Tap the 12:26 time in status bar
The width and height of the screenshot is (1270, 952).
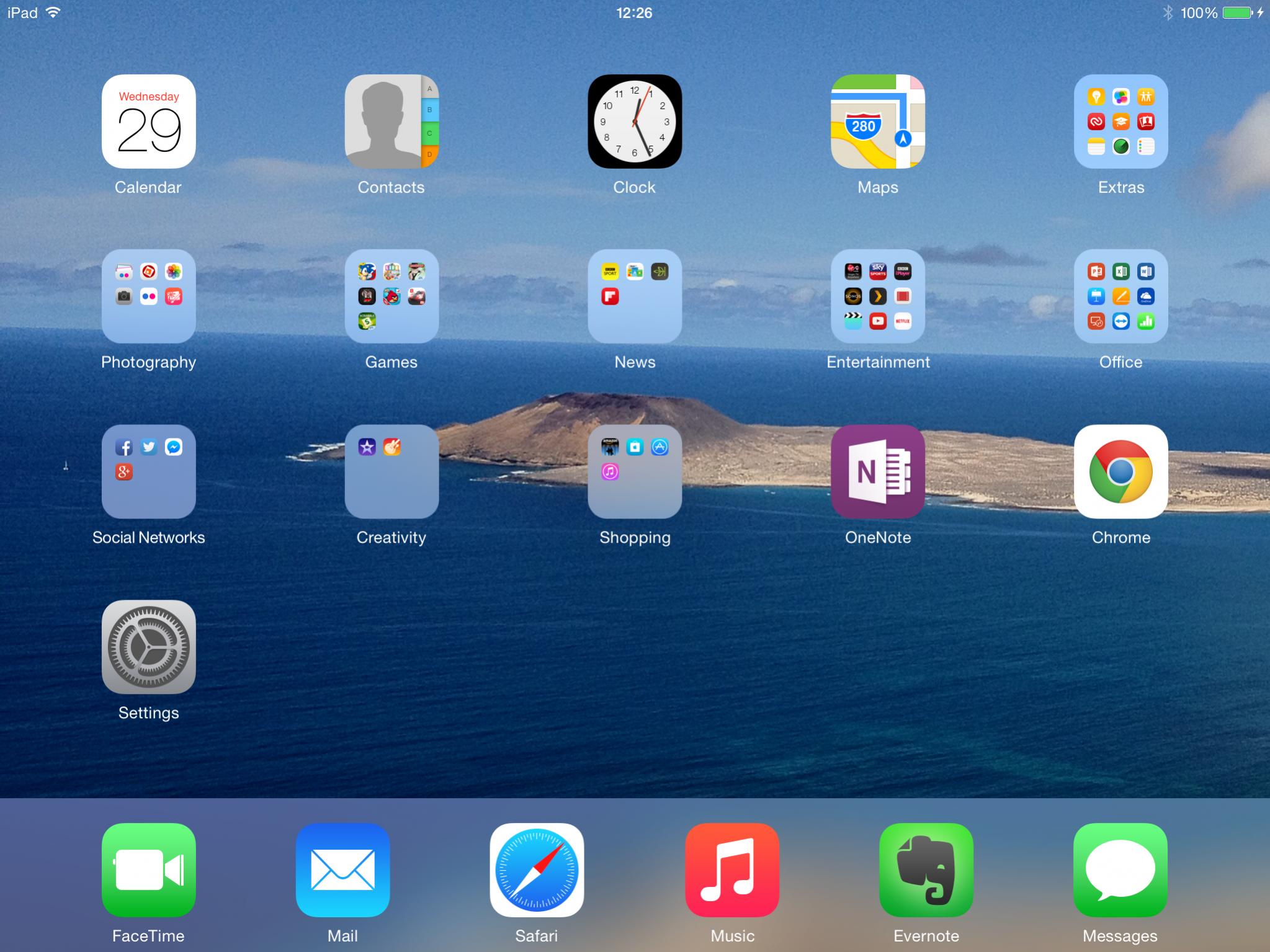(634, 13)
